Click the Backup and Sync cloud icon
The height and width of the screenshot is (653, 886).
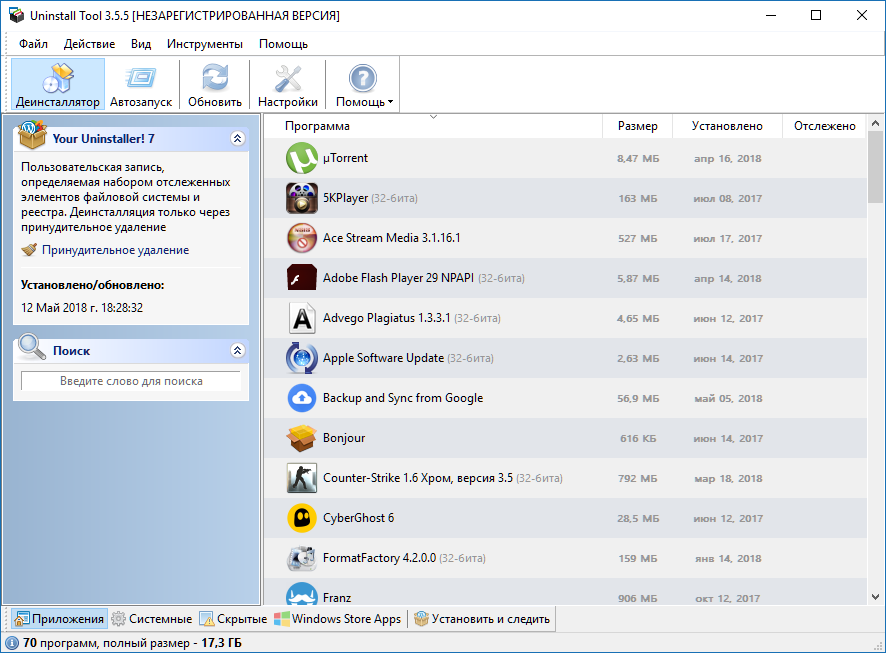click(302, 398)
